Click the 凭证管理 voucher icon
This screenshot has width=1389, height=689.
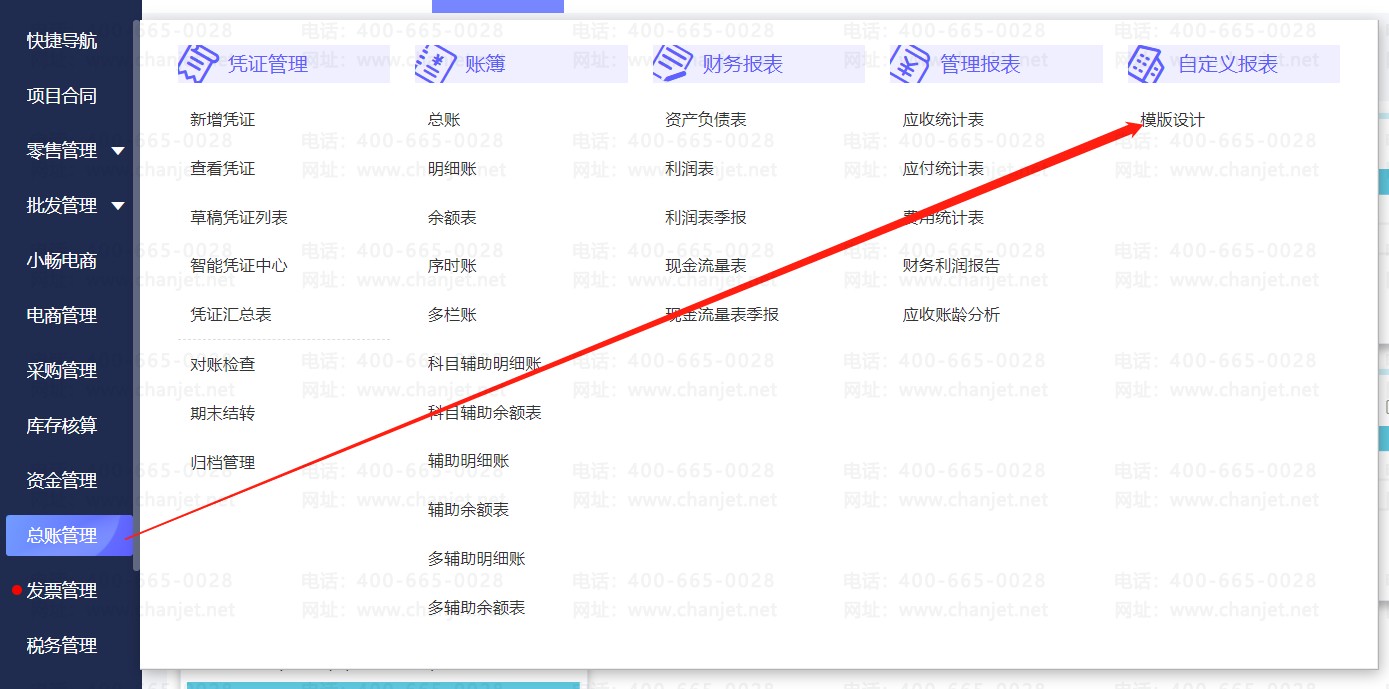pos(198,64)
